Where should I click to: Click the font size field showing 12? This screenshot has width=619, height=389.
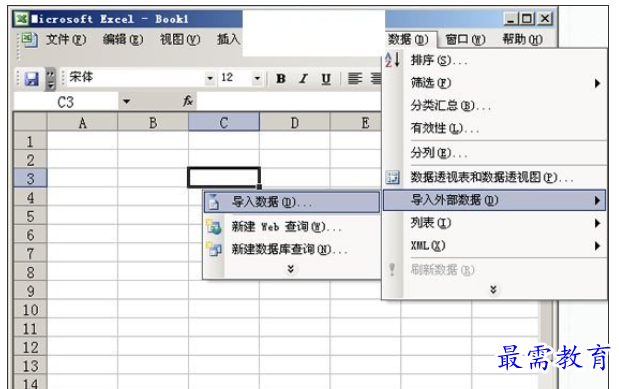click(x=234, y=78)
